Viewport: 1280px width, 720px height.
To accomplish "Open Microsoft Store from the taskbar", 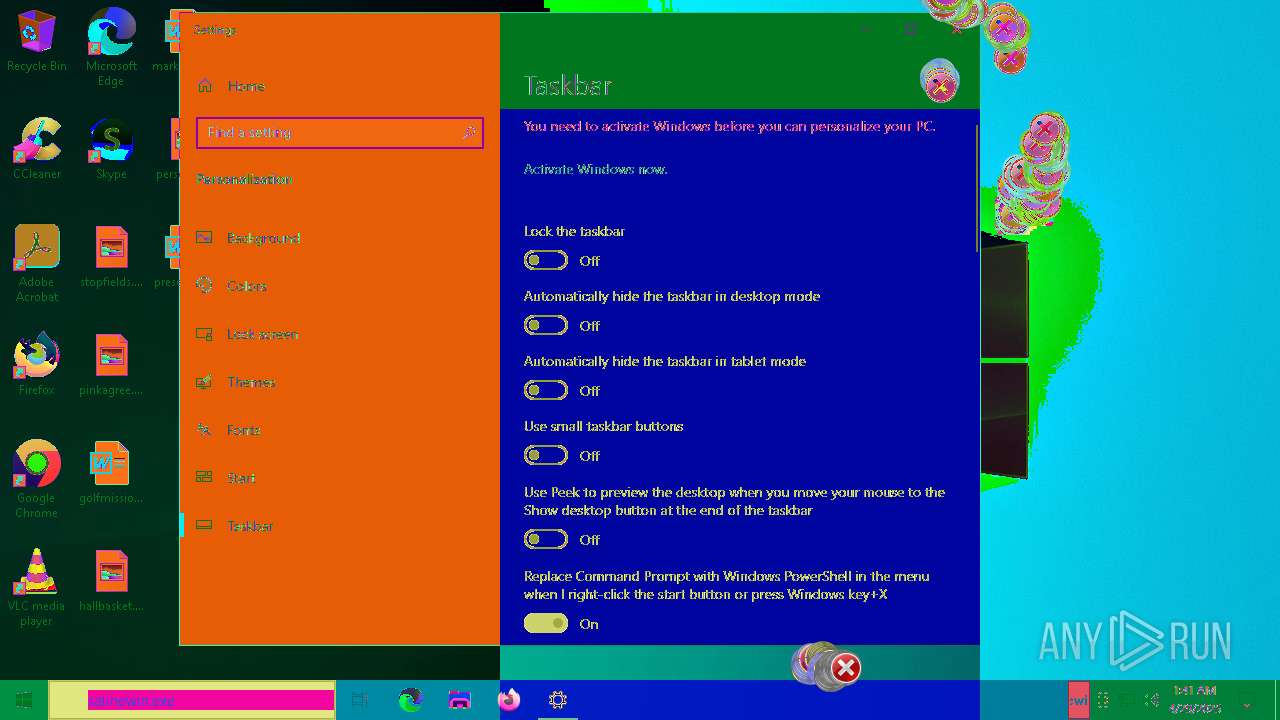I will coord(459,700).
